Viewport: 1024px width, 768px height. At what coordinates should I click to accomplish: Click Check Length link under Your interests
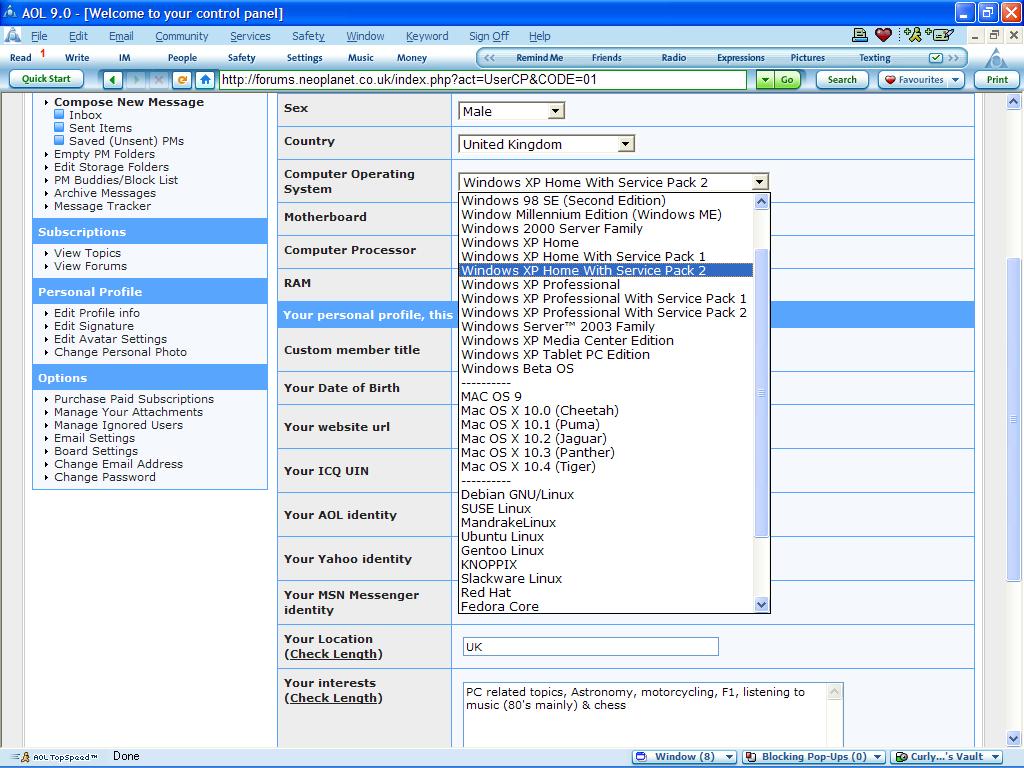(333, 697)
